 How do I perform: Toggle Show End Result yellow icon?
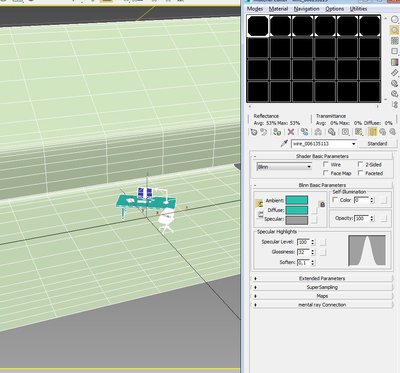click(372, 132)
